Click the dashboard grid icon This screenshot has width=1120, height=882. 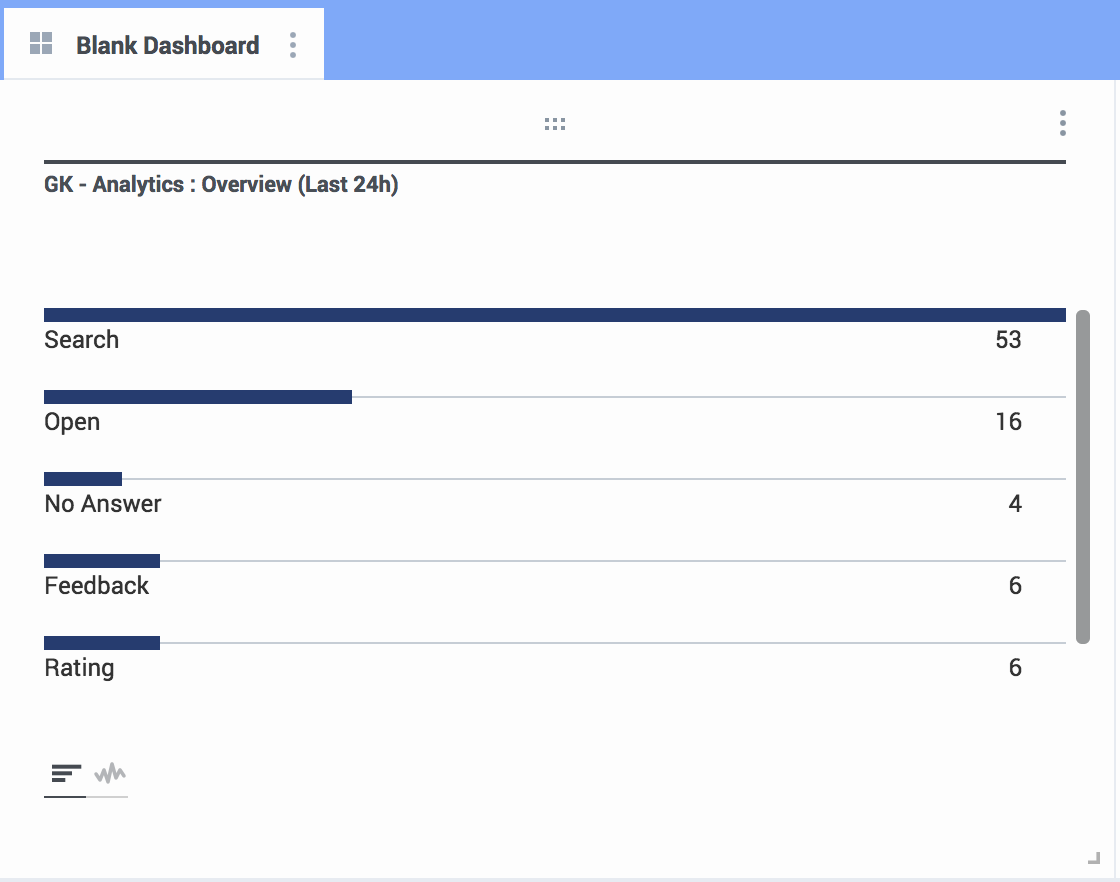(x=41, y=44)
